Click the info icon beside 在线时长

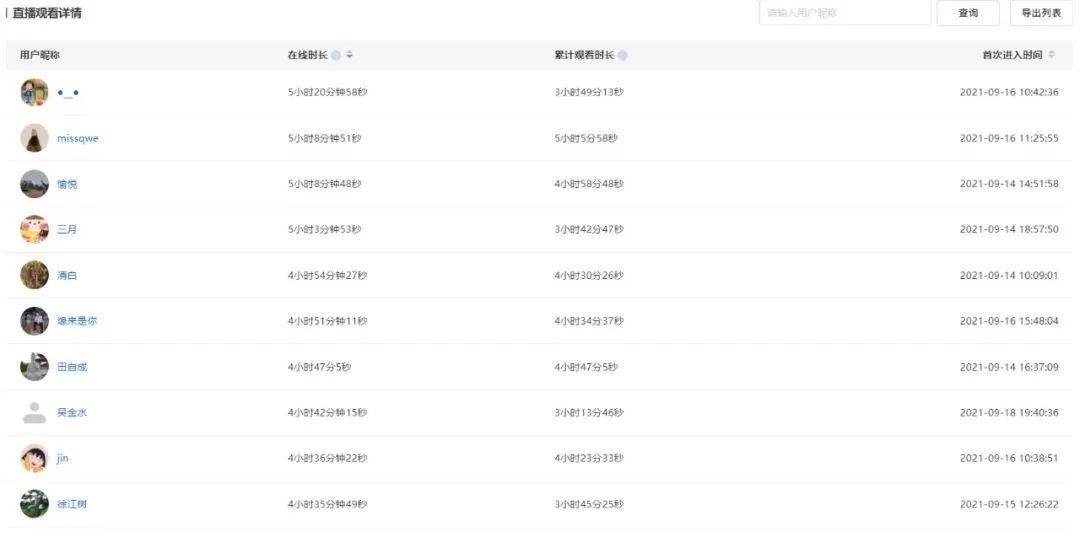(x=336, y=55)
